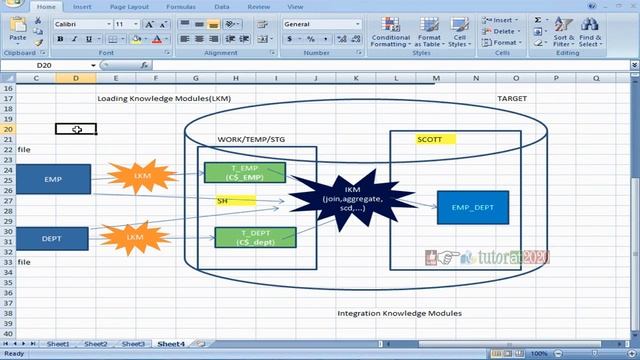The image size is (640, 360).
Task: Open Sort & Filter menu
Action: coord(564,32)
